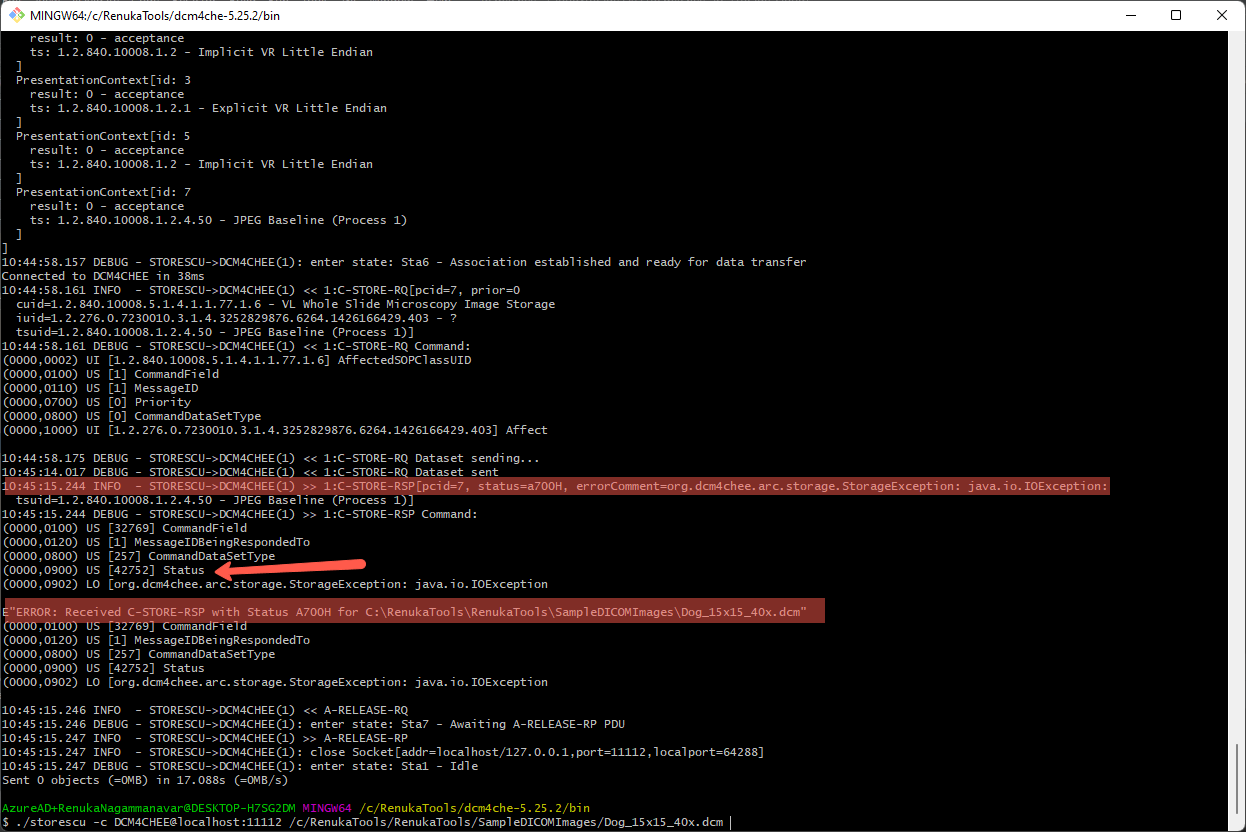Click the Git Bash MINGW64 title bar icon
Viewport: 1246px width, 832px height.
[x=16, y=15]
